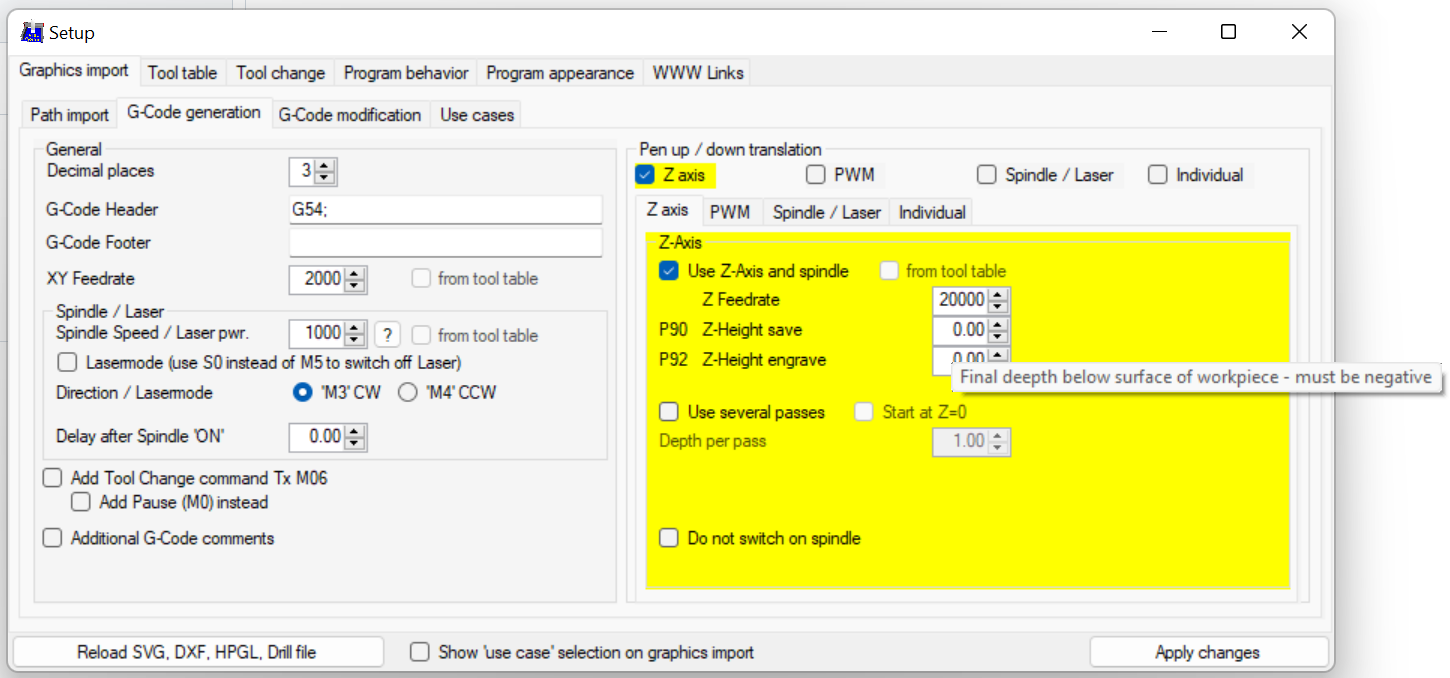Toggle 'Use several passes' checkbox
This screenshot has height=678, width=1450.
tap(669, 412)
